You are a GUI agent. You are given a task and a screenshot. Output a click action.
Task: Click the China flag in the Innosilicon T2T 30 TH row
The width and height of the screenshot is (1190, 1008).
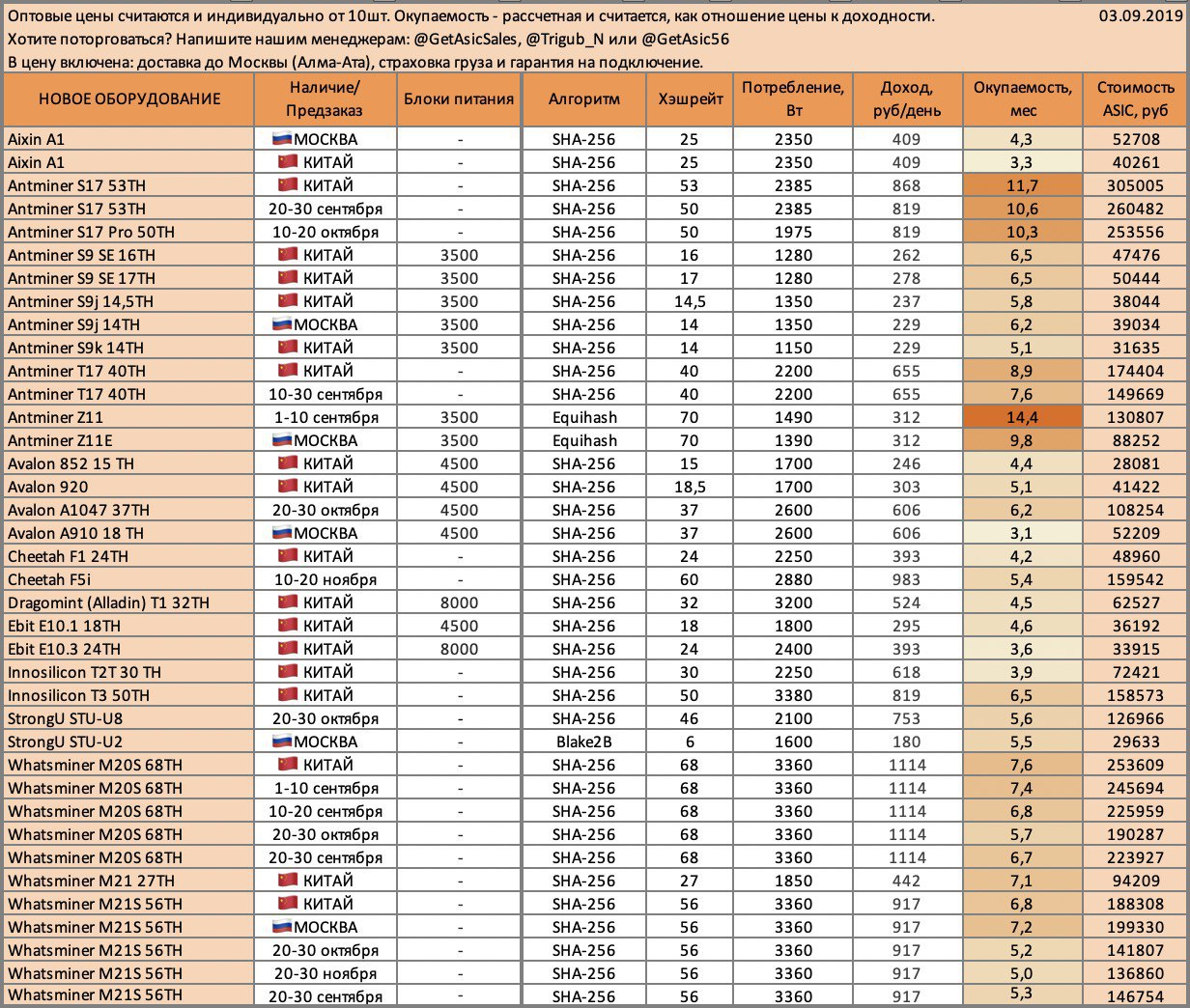287,672
